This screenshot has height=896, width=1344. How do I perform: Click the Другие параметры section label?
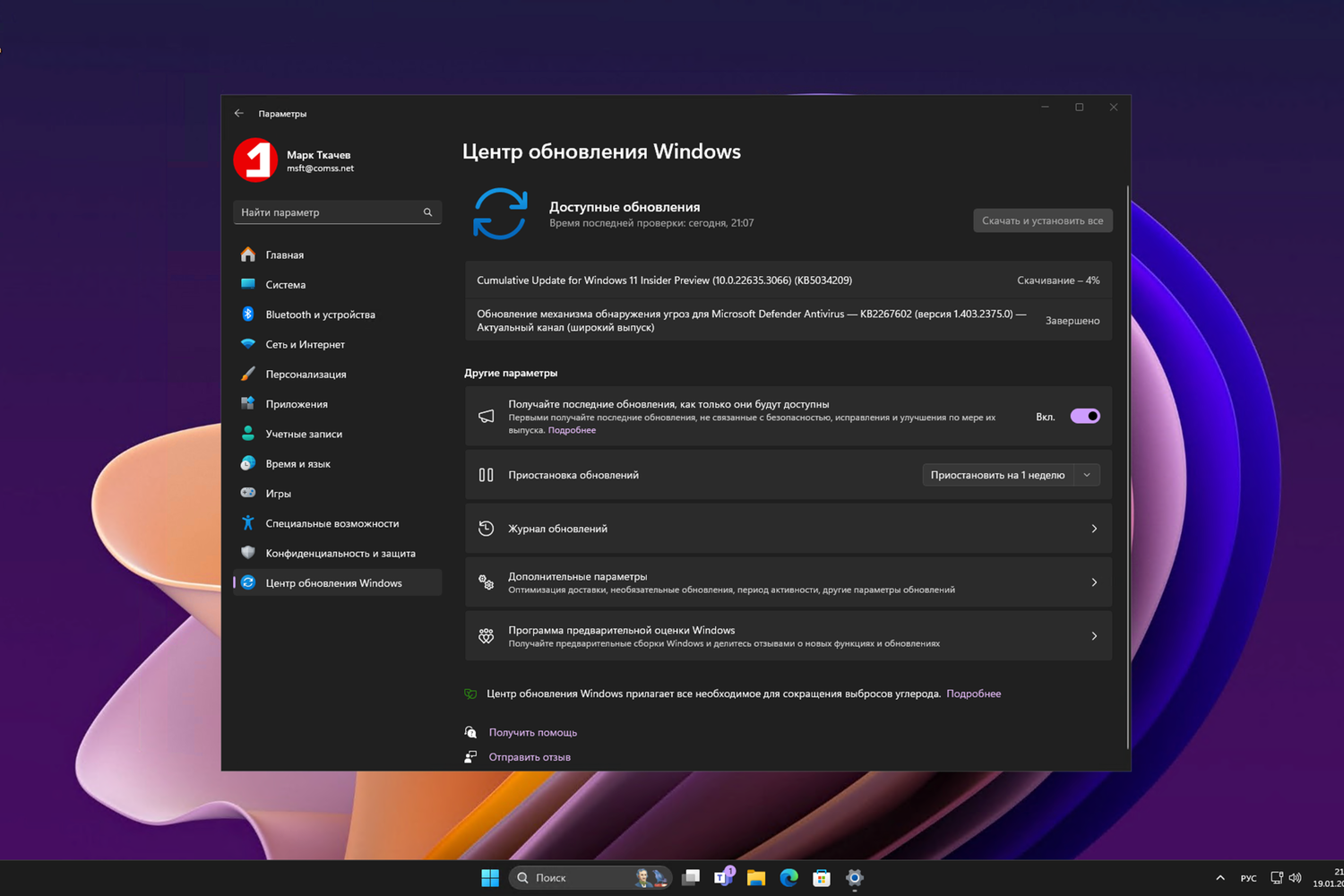pyautogui.click(x=511, y=373)
